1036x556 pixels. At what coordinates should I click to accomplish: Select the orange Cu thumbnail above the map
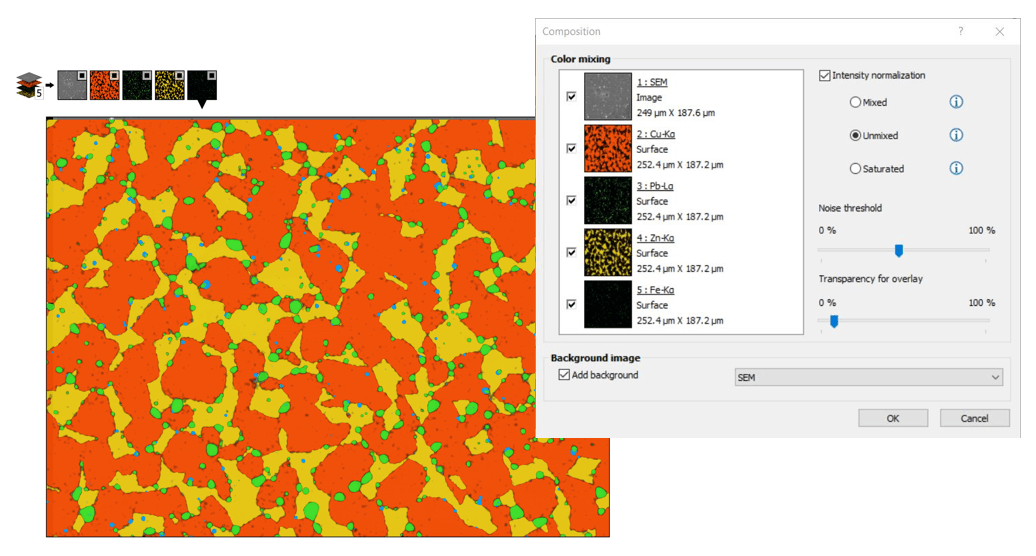[104, 85]
